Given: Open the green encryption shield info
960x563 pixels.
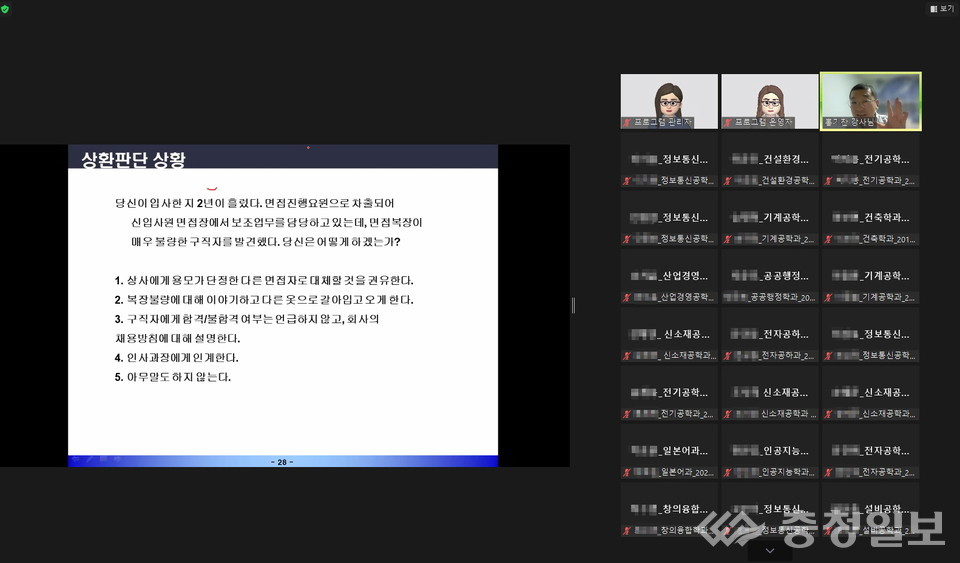Looking at the screenshot, I should tap(5, 9).
